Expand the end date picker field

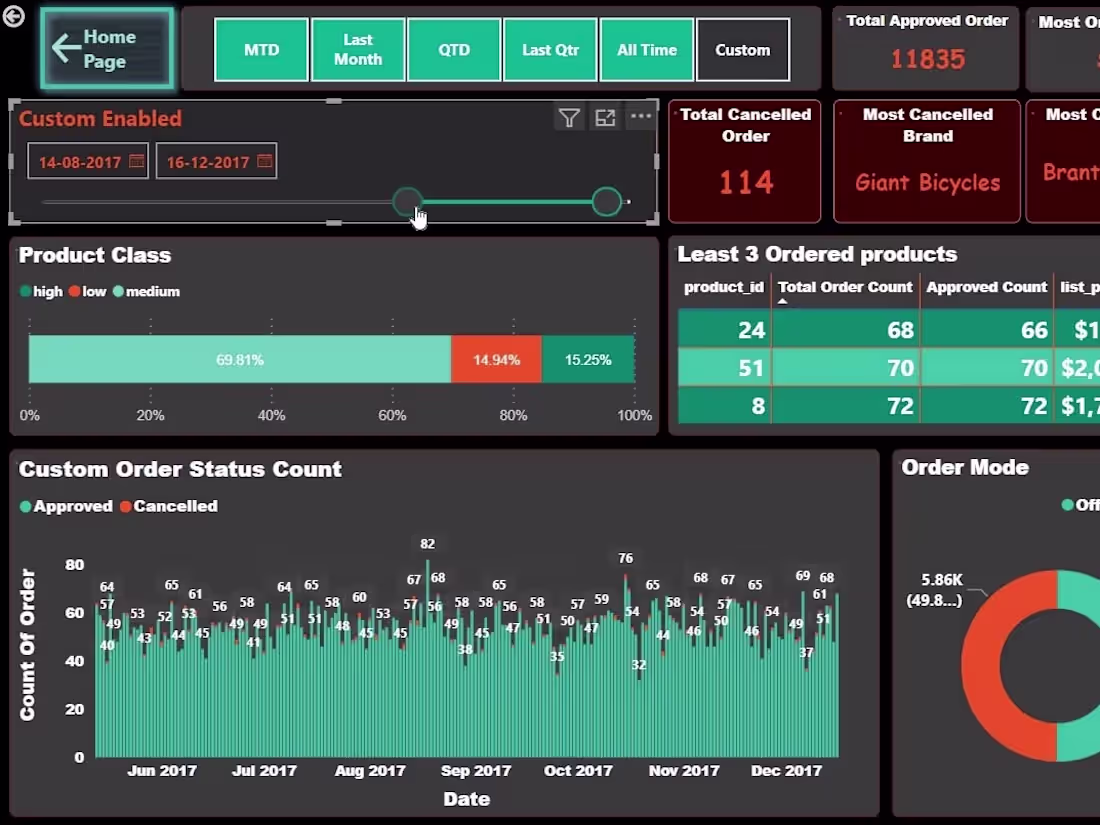(216, 160)
